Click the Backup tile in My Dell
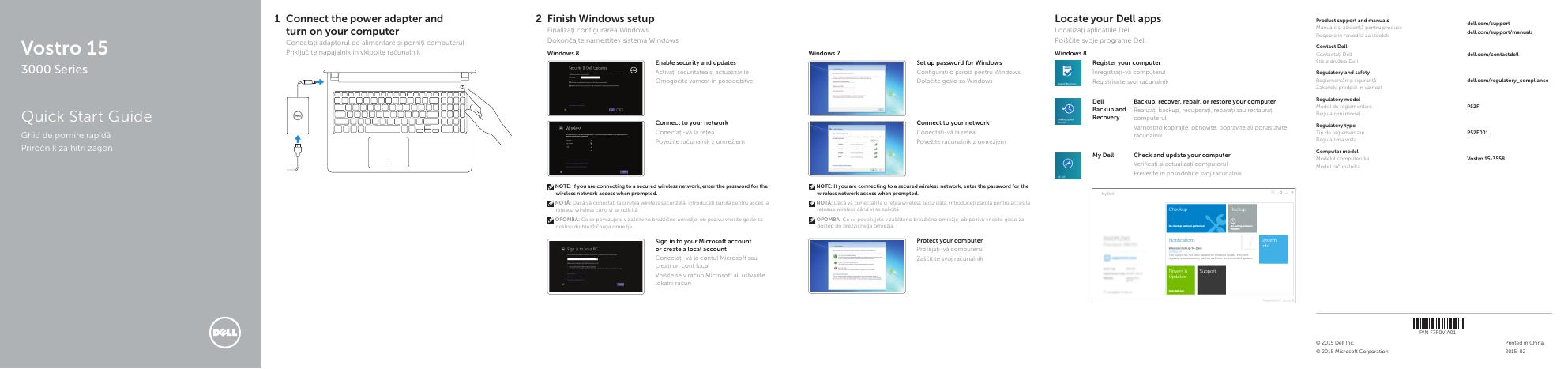This screenshot has width=1568, height=369. click(1243, 218)
